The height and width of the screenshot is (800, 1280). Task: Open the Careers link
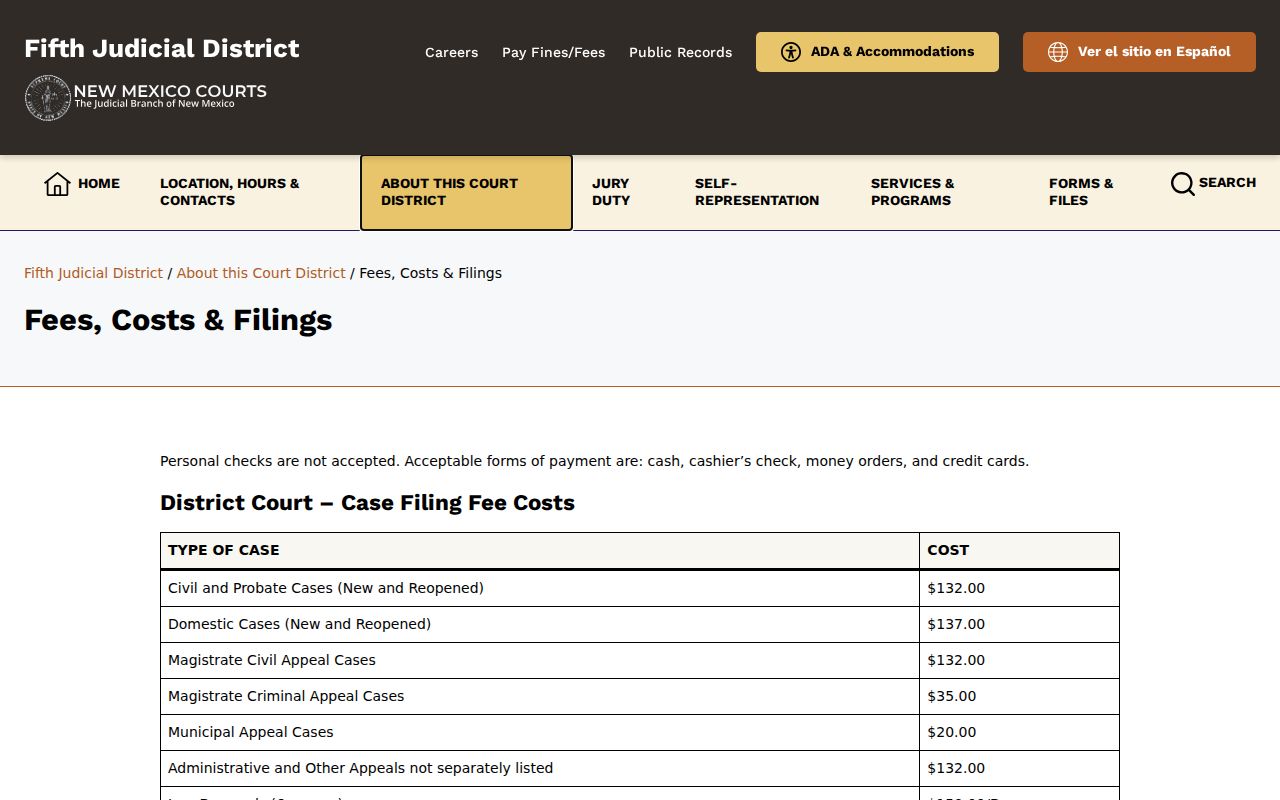pos(451,52)
